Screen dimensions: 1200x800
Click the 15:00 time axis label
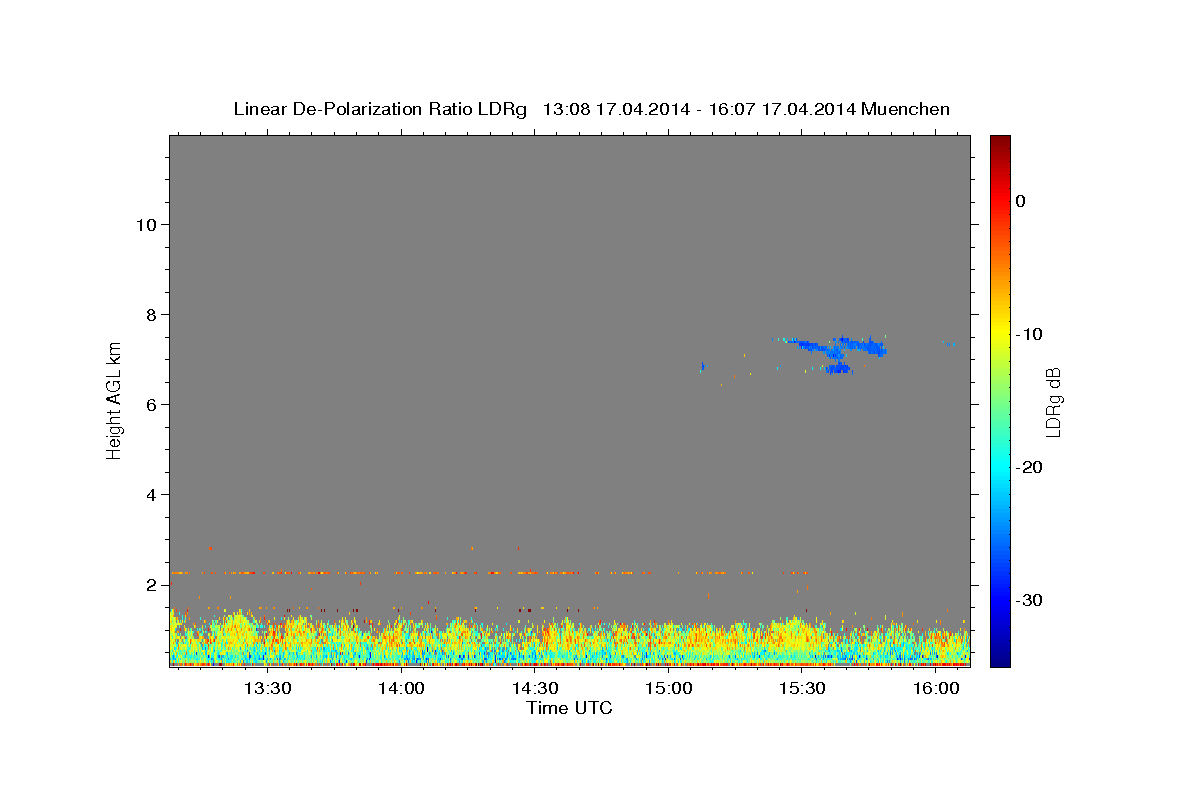coord(669,689)
